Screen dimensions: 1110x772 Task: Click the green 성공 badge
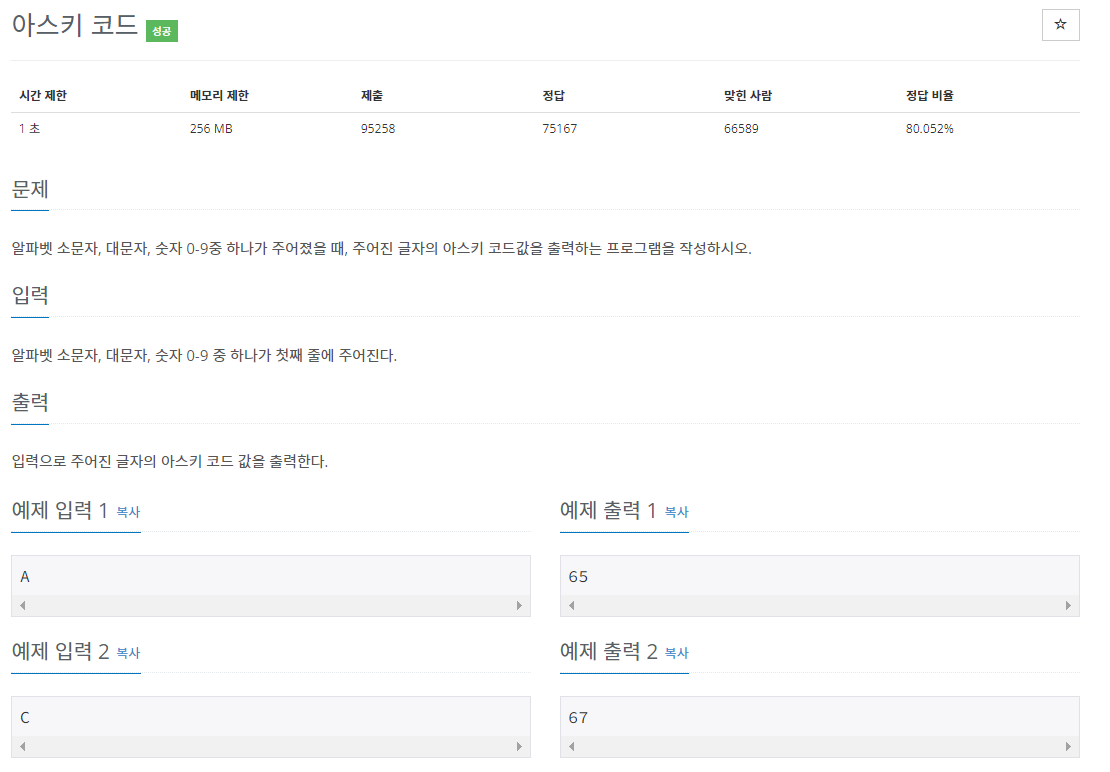pos(161,31)
